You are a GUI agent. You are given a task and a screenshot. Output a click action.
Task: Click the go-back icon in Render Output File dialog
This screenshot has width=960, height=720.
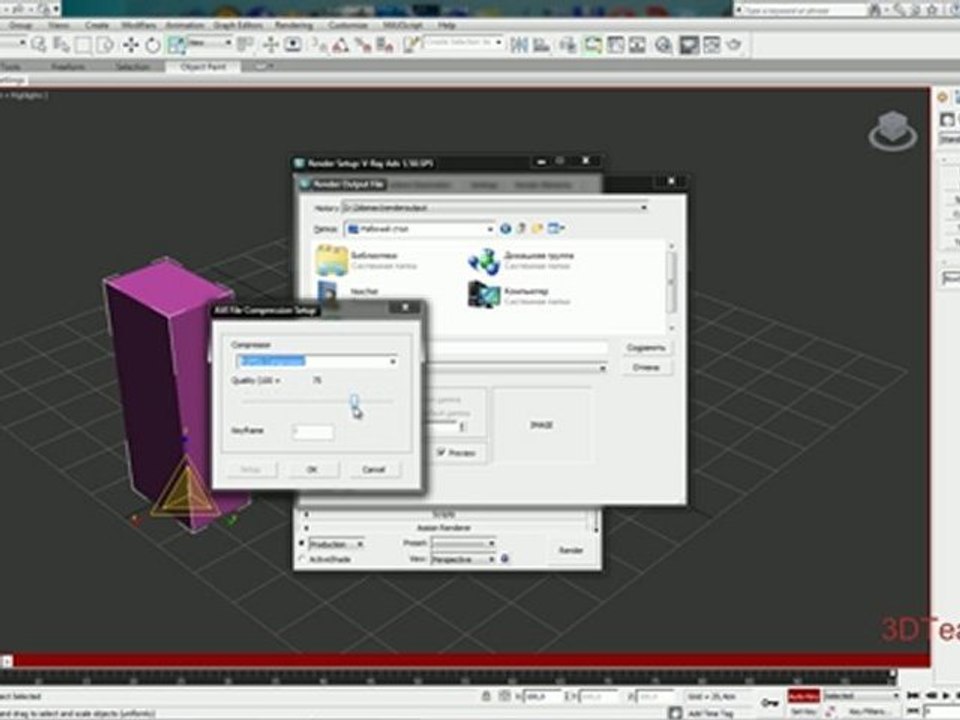coord(505,228)
